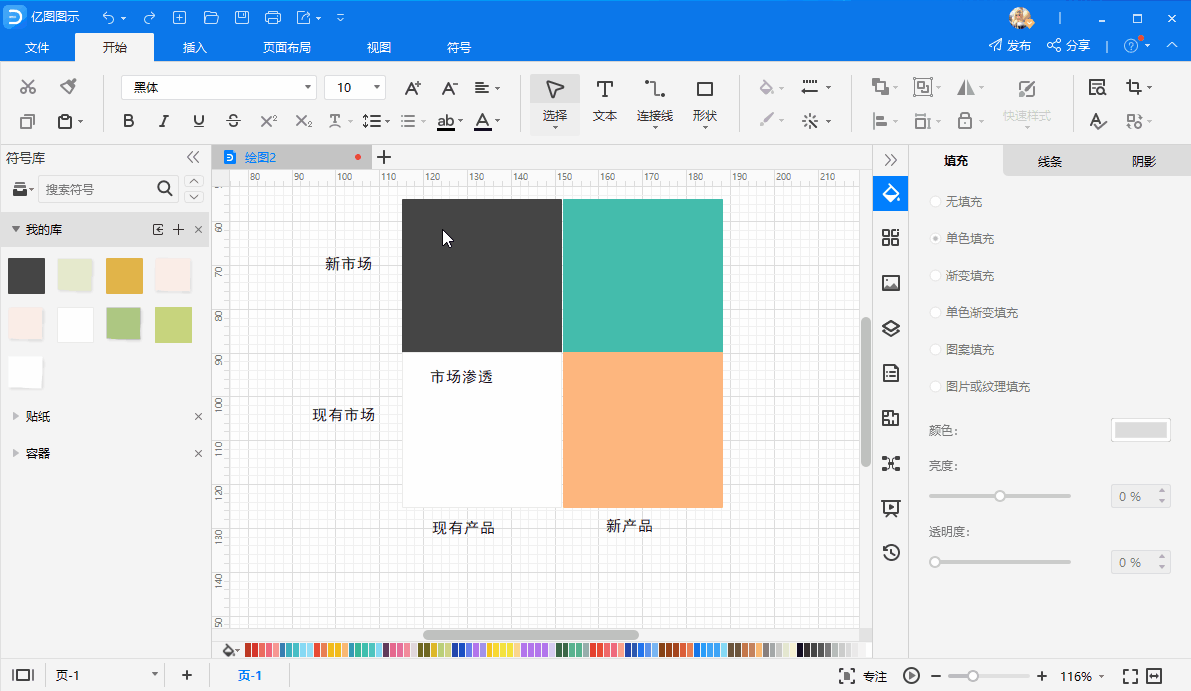Image resolution: width=1191 pixels, height=691 pixels.
Task: Open the 文件 menu
Action: [36, 47]
